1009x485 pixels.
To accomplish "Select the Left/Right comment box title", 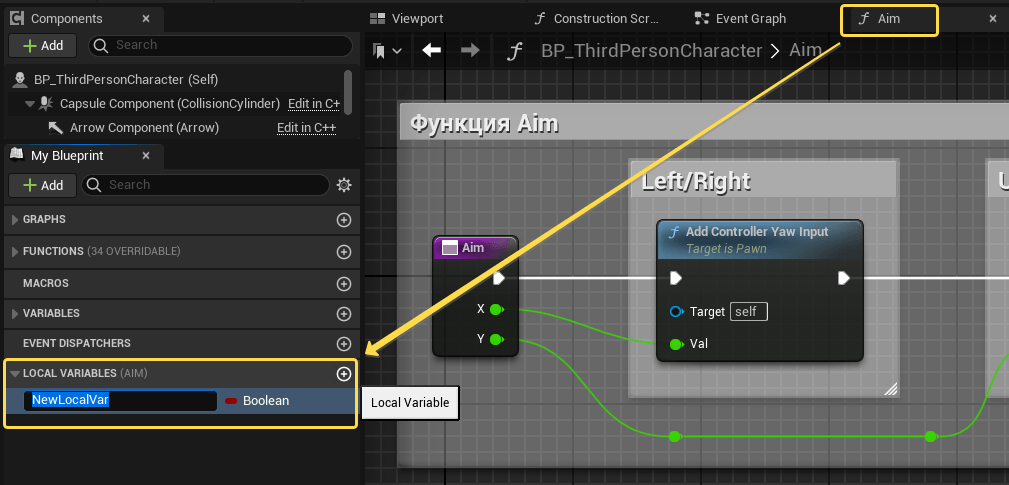I will [x=696, y=182].
